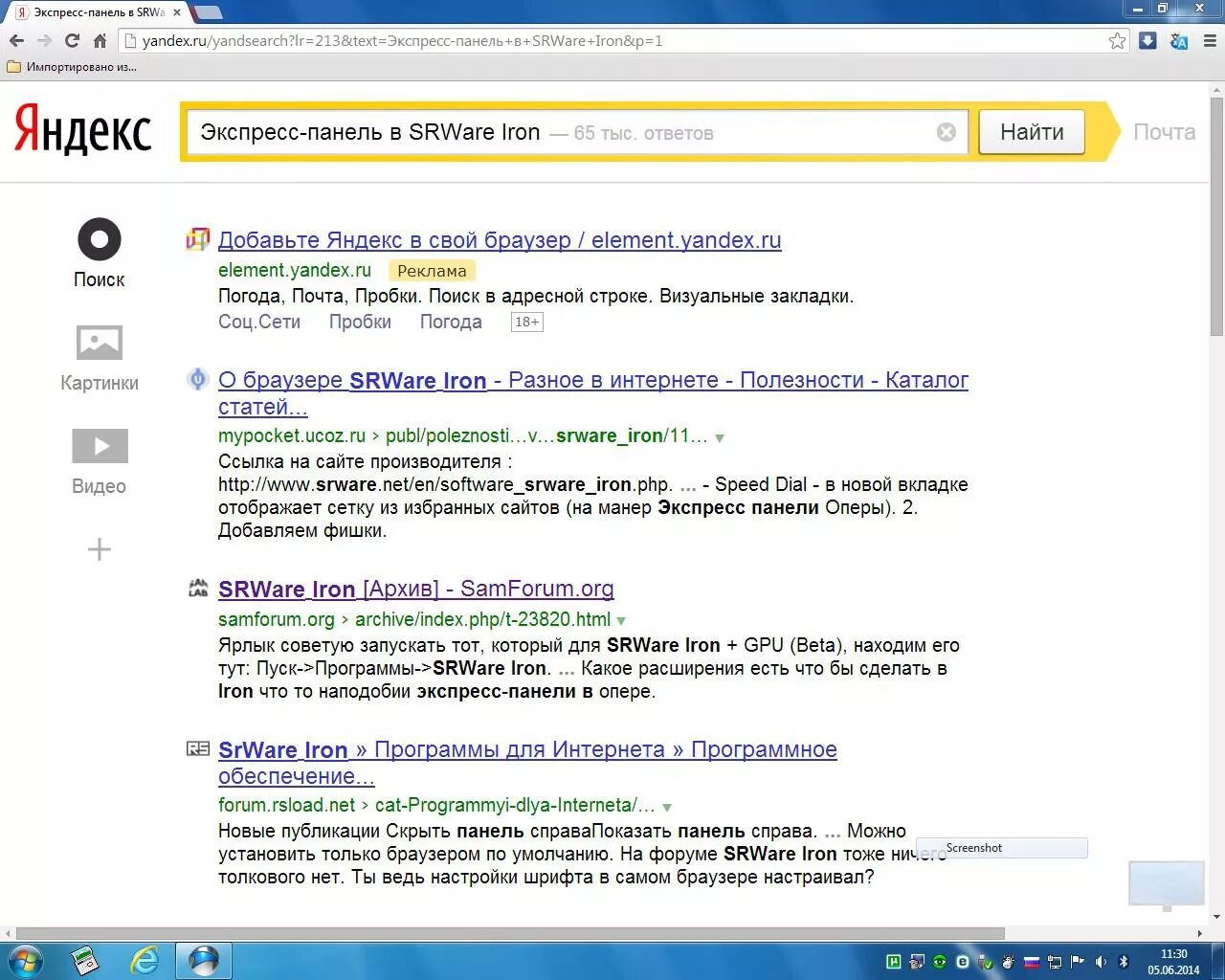Close the Экспресс-панель tab

[177, 12]
